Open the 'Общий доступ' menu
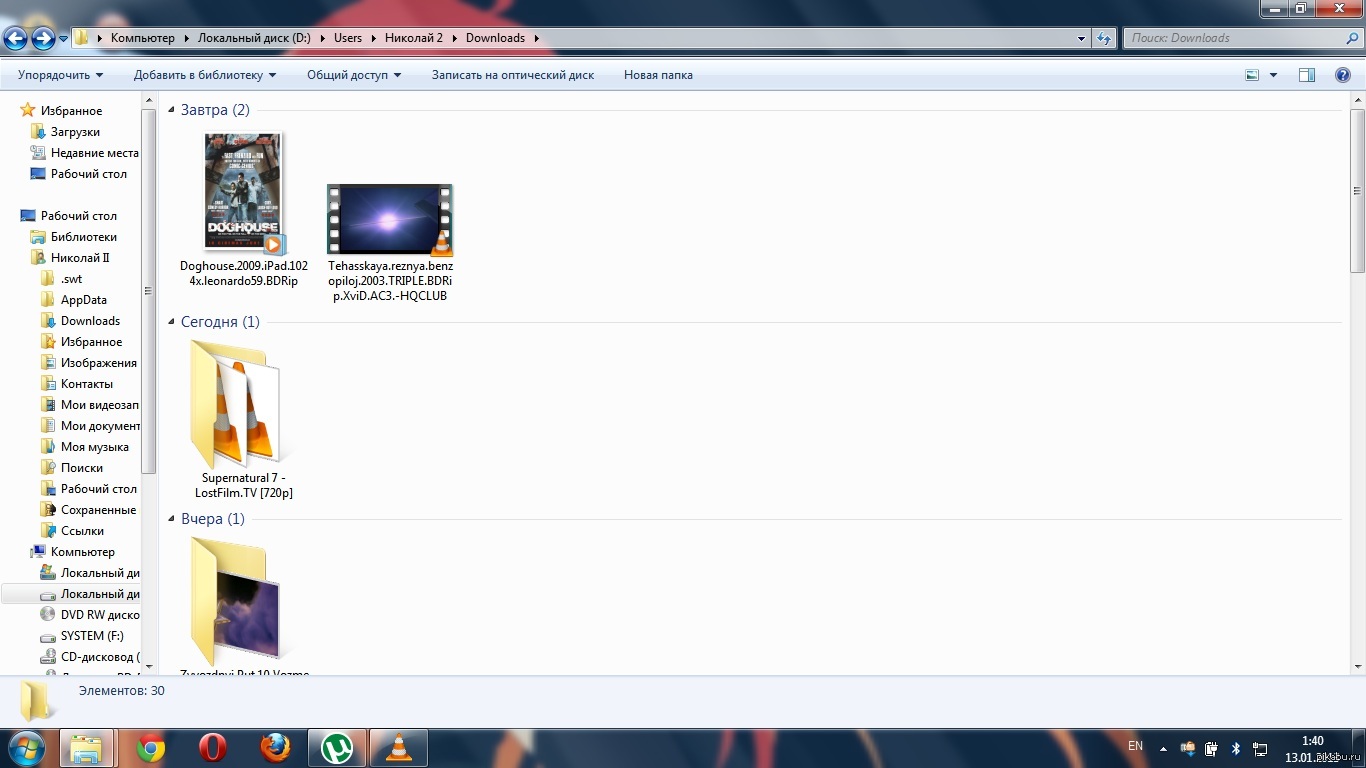 tap(354, 75)
